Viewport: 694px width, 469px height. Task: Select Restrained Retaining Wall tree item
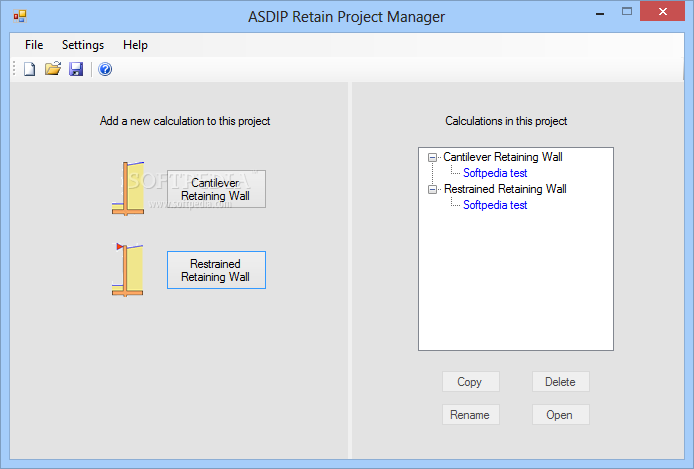tap(505, 189)
